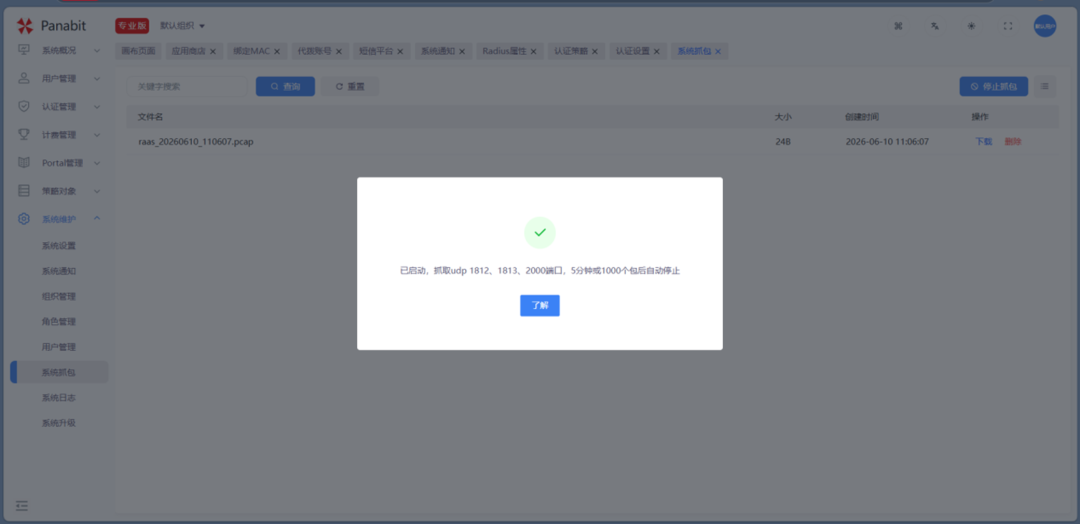Open the 默认组织 organization dropdown

183,26
